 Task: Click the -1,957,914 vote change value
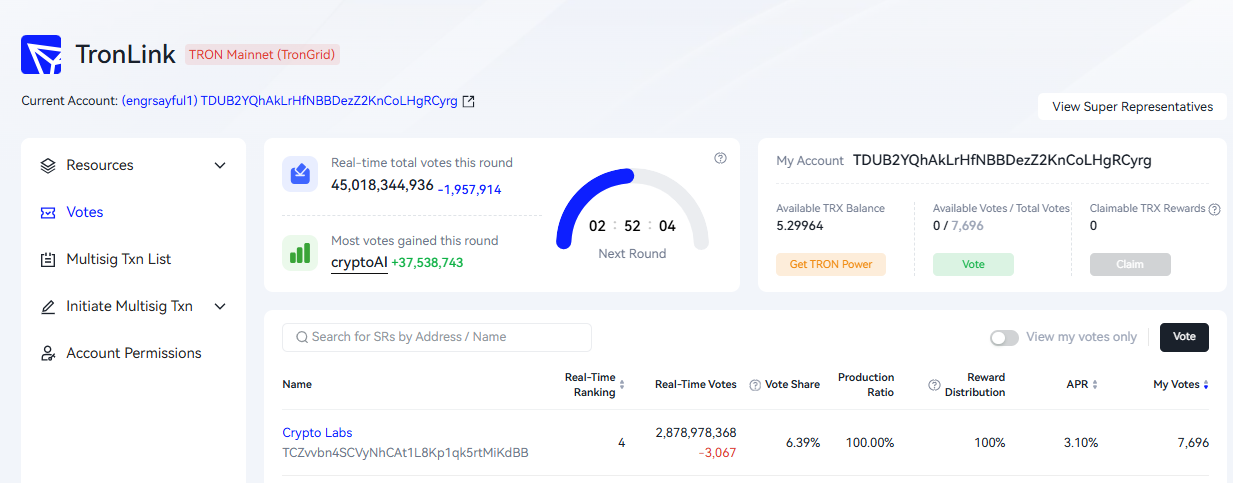(x=470, y=189)
